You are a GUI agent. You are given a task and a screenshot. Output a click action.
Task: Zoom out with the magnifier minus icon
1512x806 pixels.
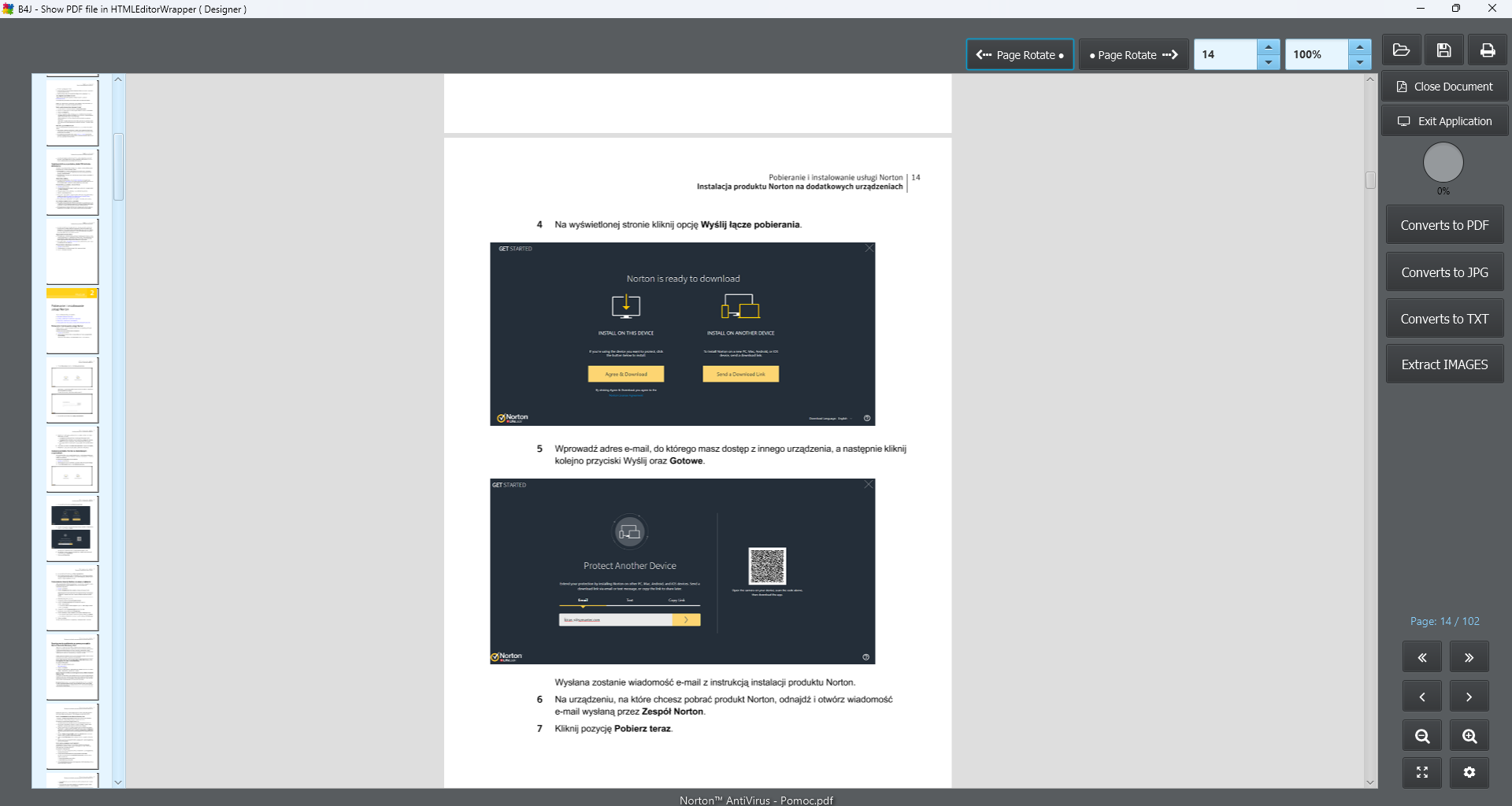(1422, 736)
